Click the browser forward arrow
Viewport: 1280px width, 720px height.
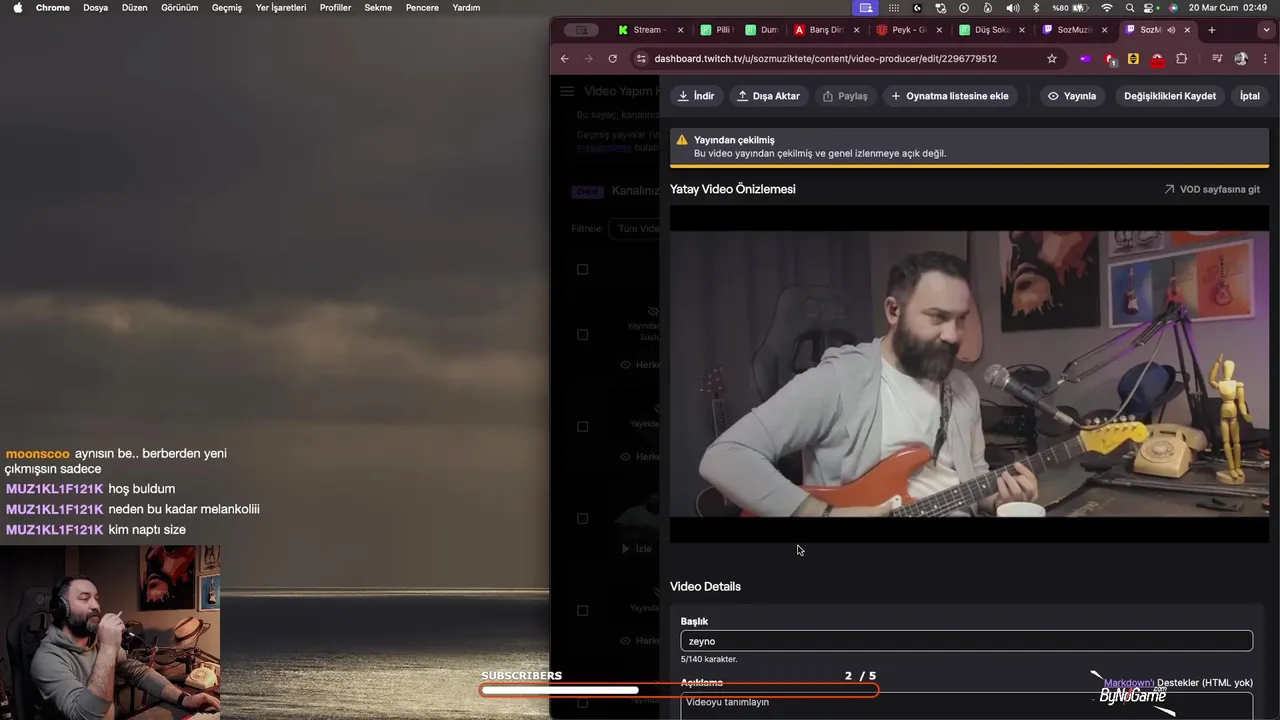pos(588,59)
